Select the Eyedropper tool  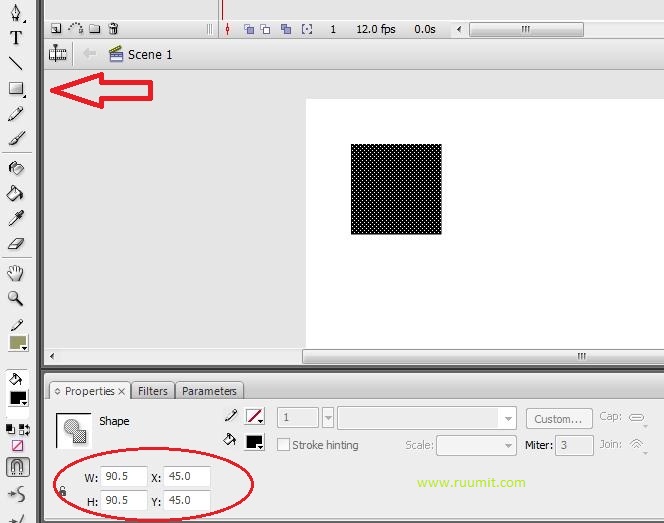(16, 218)
